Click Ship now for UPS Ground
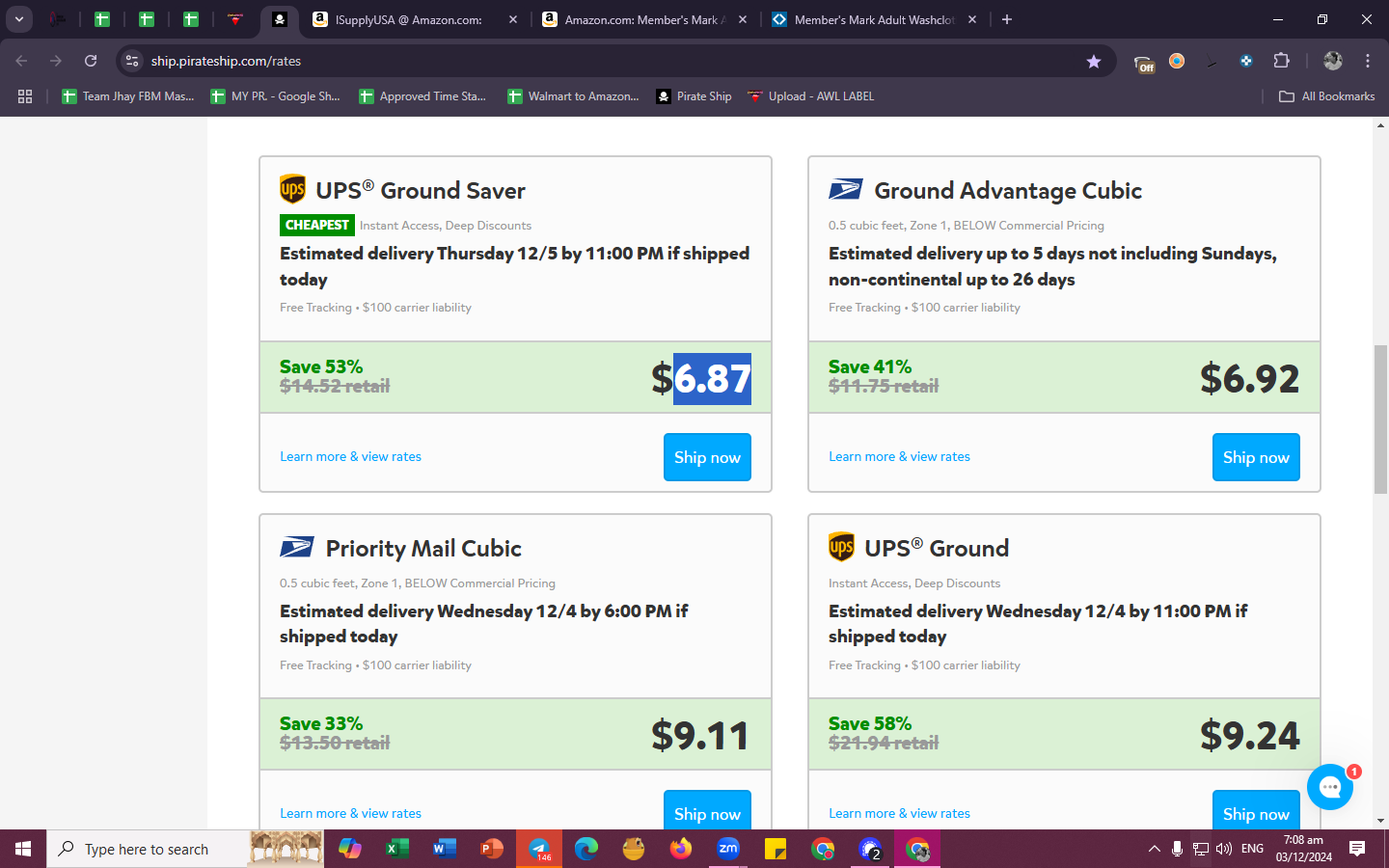Screen dimensions: 1389x868 click(1256, 810)
